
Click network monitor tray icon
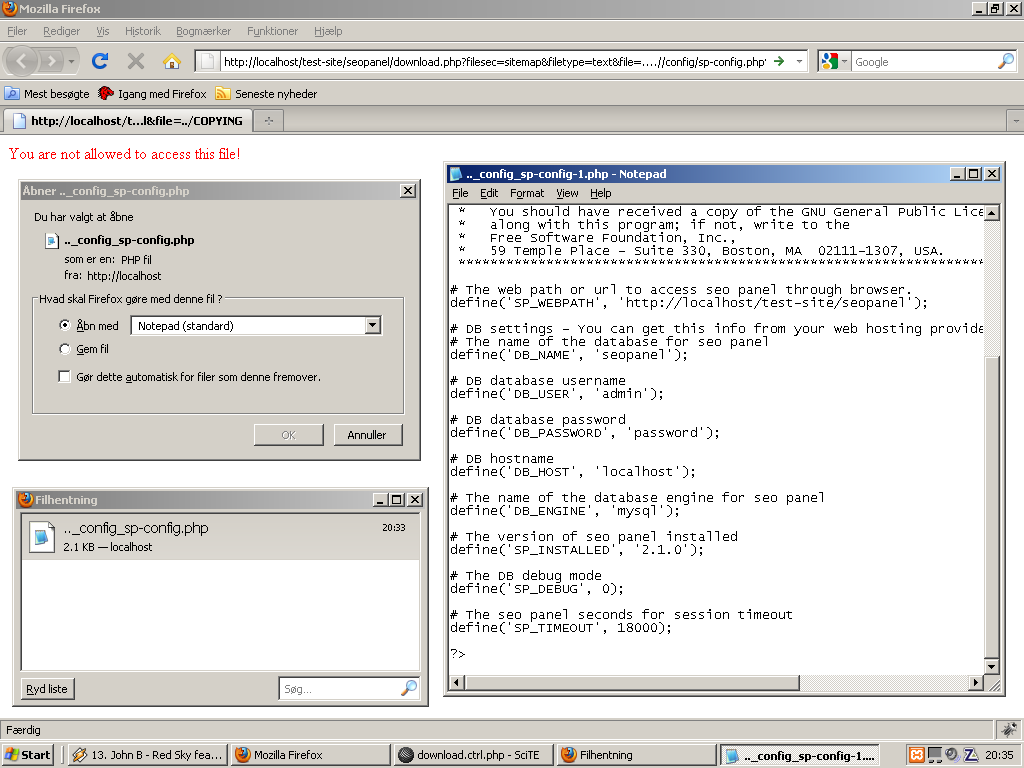point(935,755)
